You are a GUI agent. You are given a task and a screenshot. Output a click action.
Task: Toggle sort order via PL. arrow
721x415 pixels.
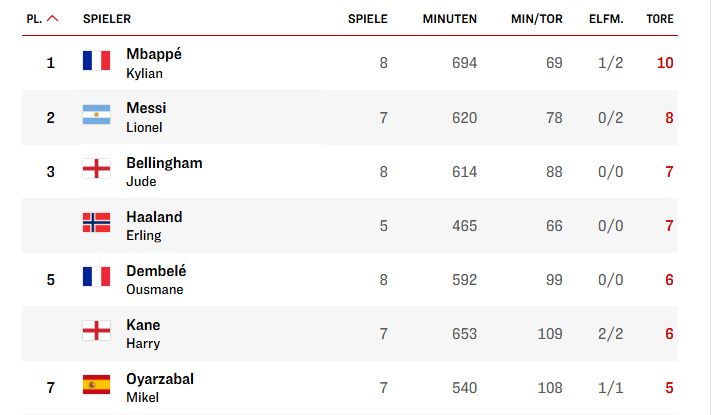coord(53,19)
